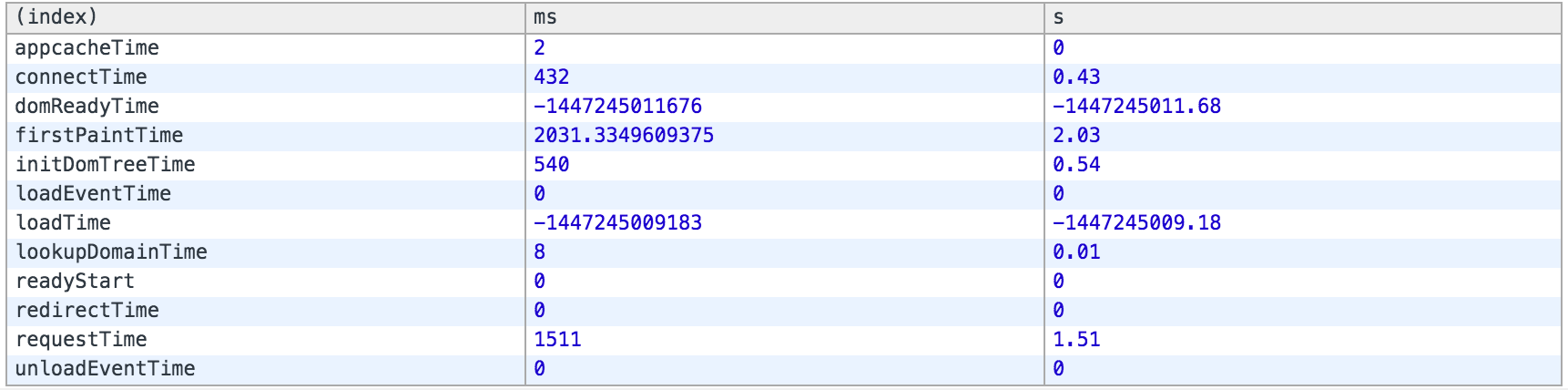Select the firstPaintTime row label
The image size is (1568, 390).
99,136
